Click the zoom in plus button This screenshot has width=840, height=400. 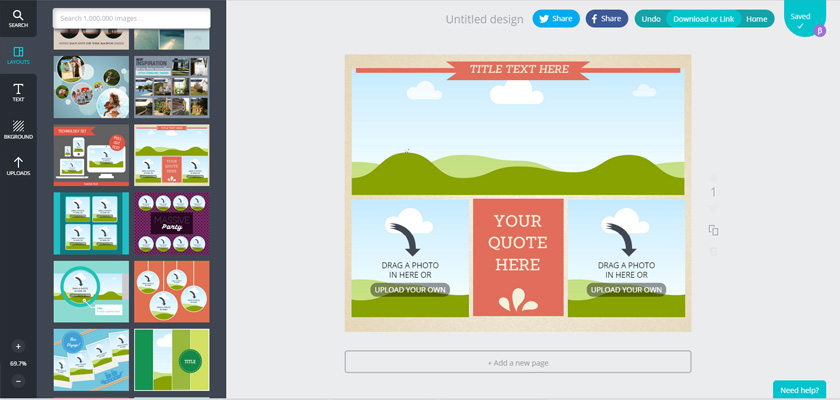(18, 346)
